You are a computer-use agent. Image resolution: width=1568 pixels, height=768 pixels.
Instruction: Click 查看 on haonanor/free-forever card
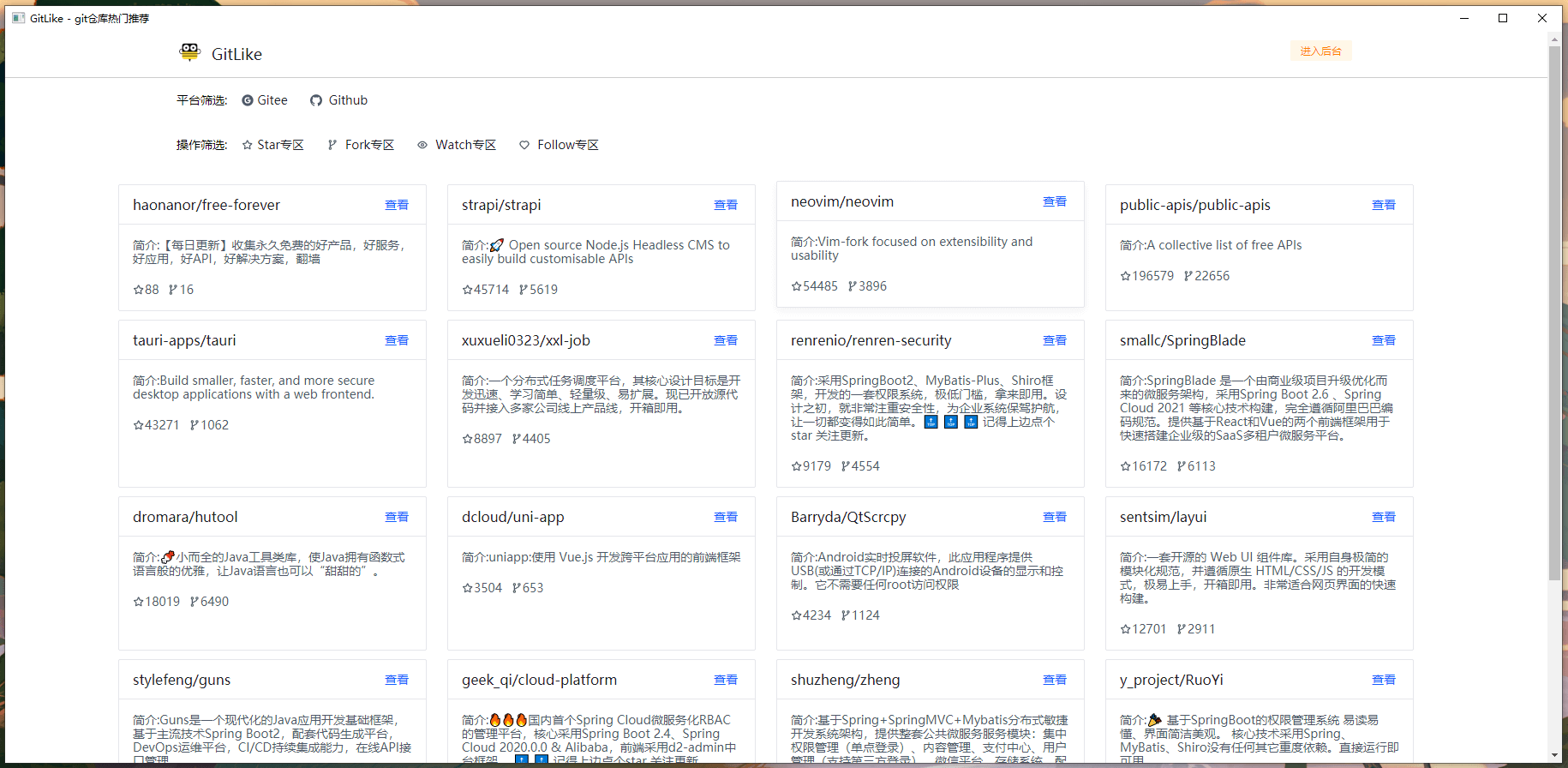tap(397, 205)
